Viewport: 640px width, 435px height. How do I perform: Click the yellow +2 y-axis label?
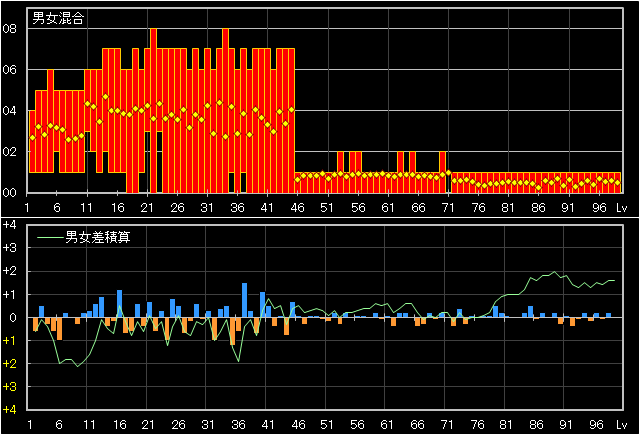9,364
